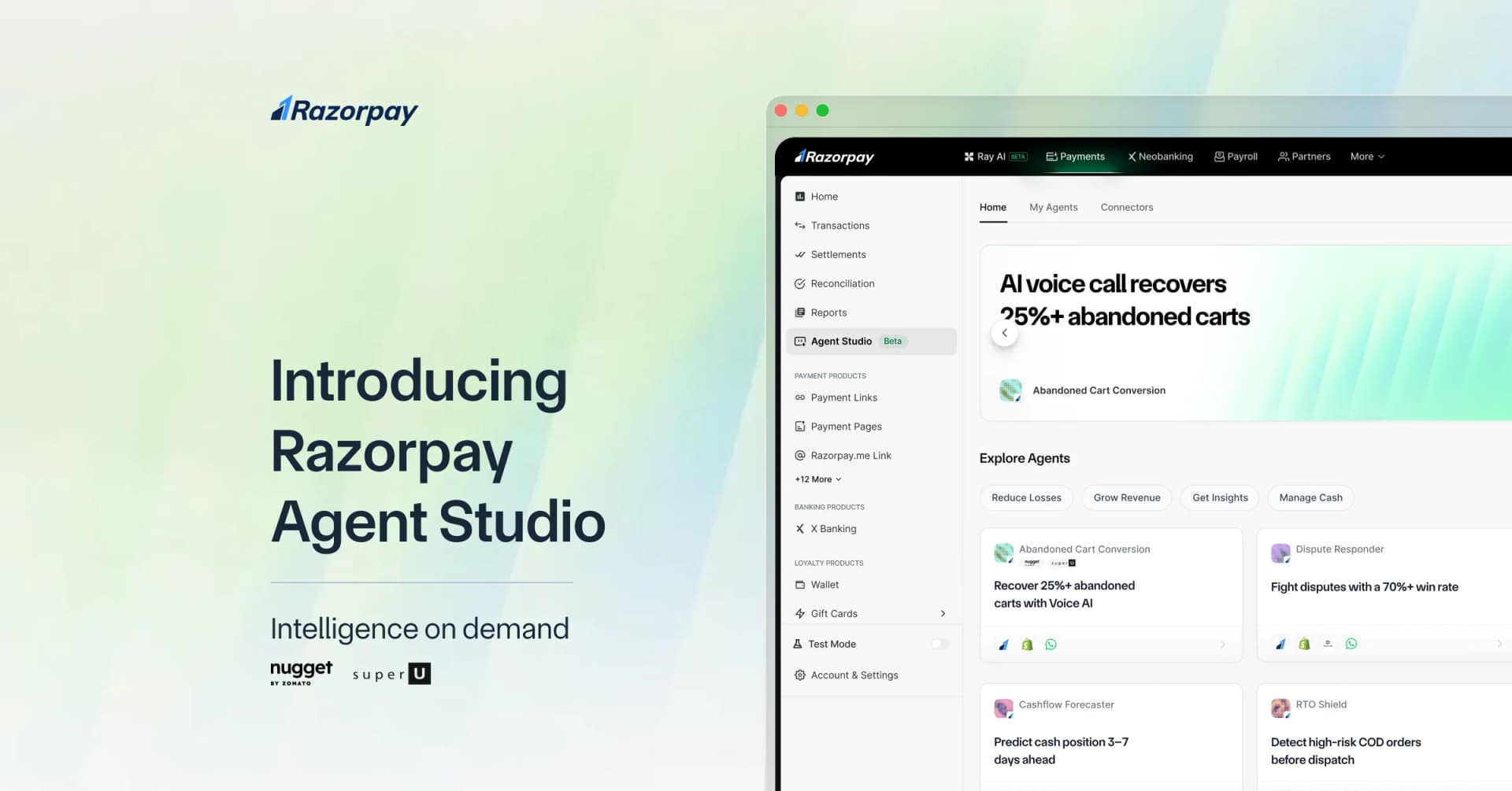Screen dimensions: 1512x791
Task: Select the Transactions sidebar icon
Action: point(799,225)
